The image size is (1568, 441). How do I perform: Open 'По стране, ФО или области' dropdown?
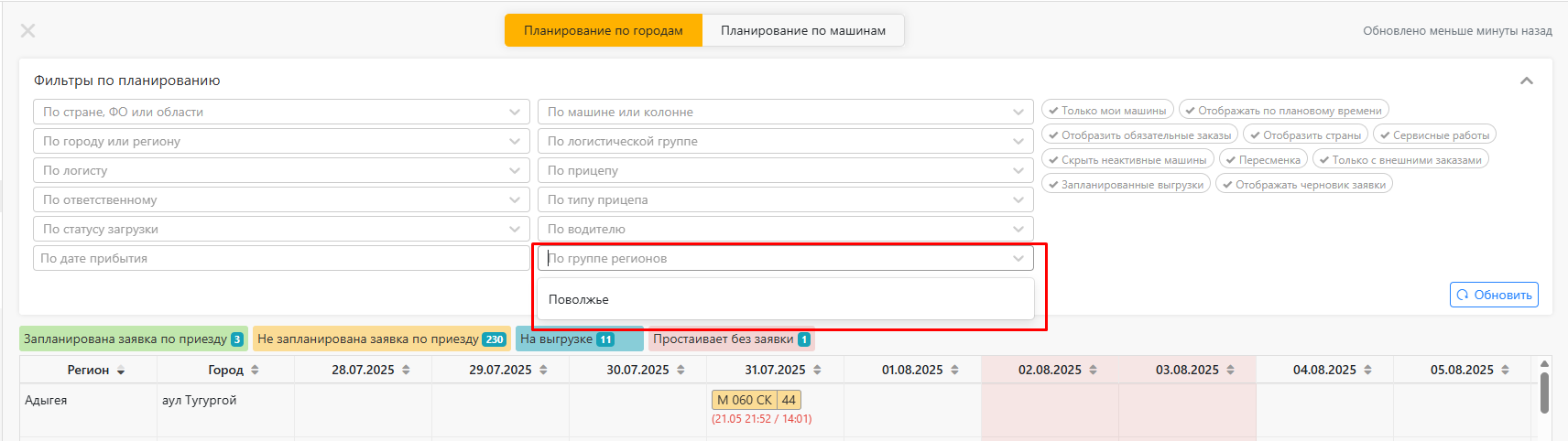click(x=281, y=112)
